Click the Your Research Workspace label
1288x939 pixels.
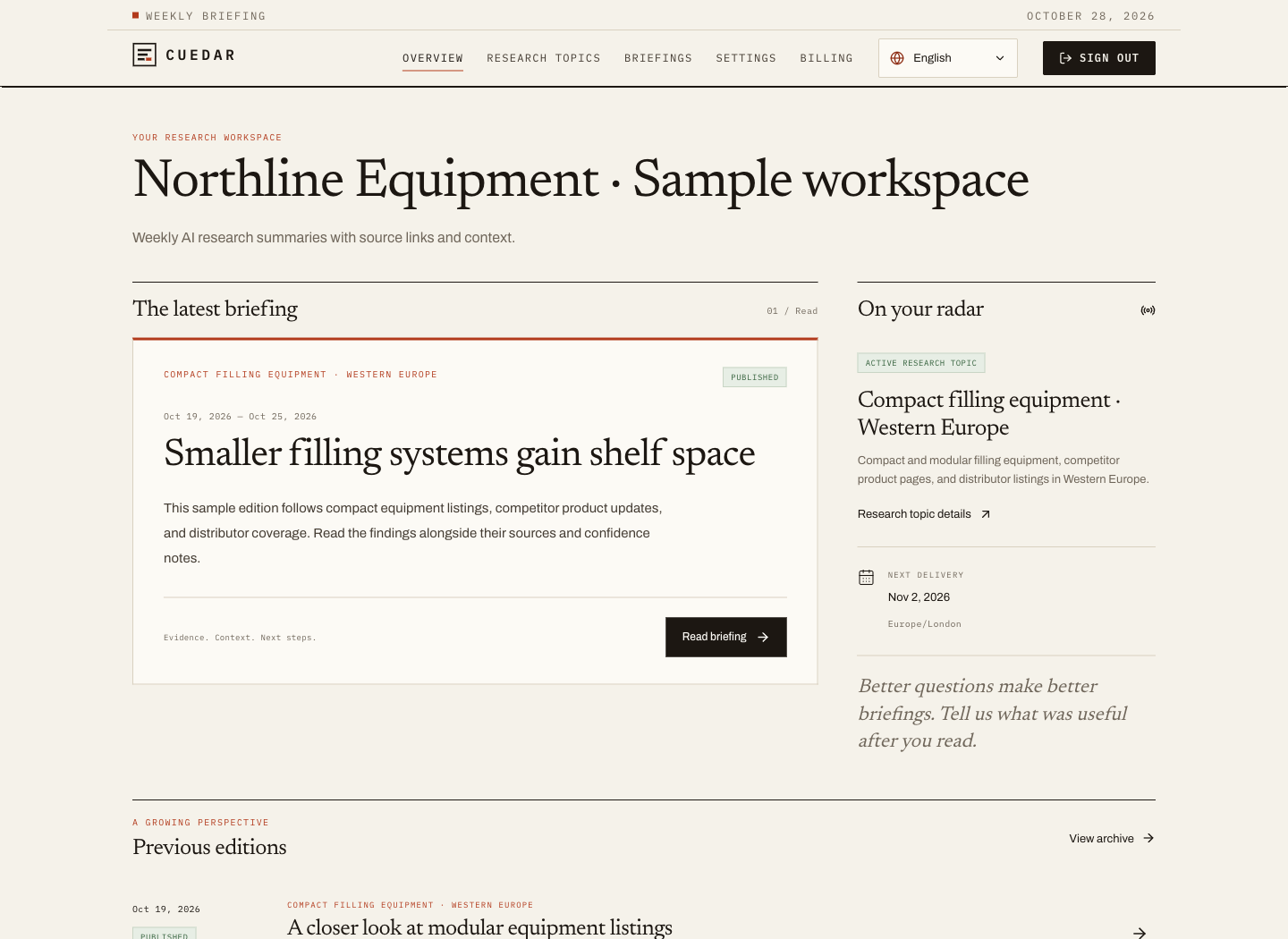click(x=208, y=138)
